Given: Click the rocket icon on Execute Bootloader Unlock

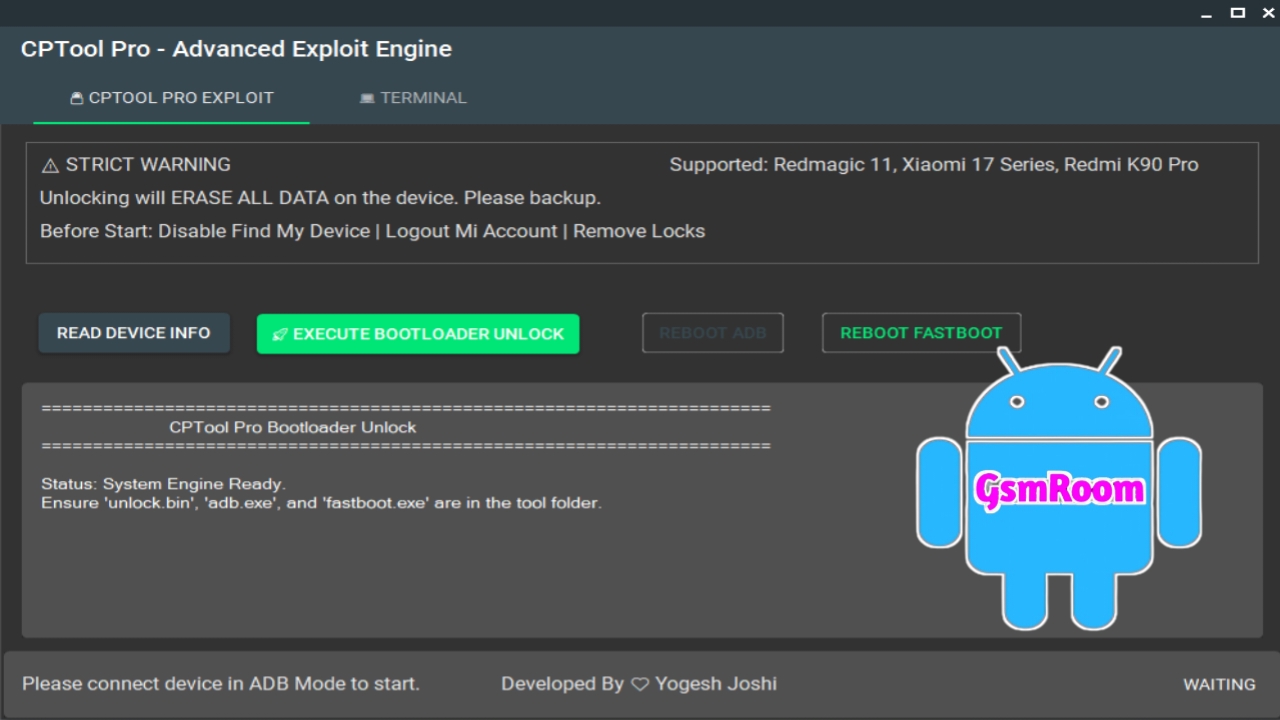Looking at the screenshot, I should click(x=280, y=334).
